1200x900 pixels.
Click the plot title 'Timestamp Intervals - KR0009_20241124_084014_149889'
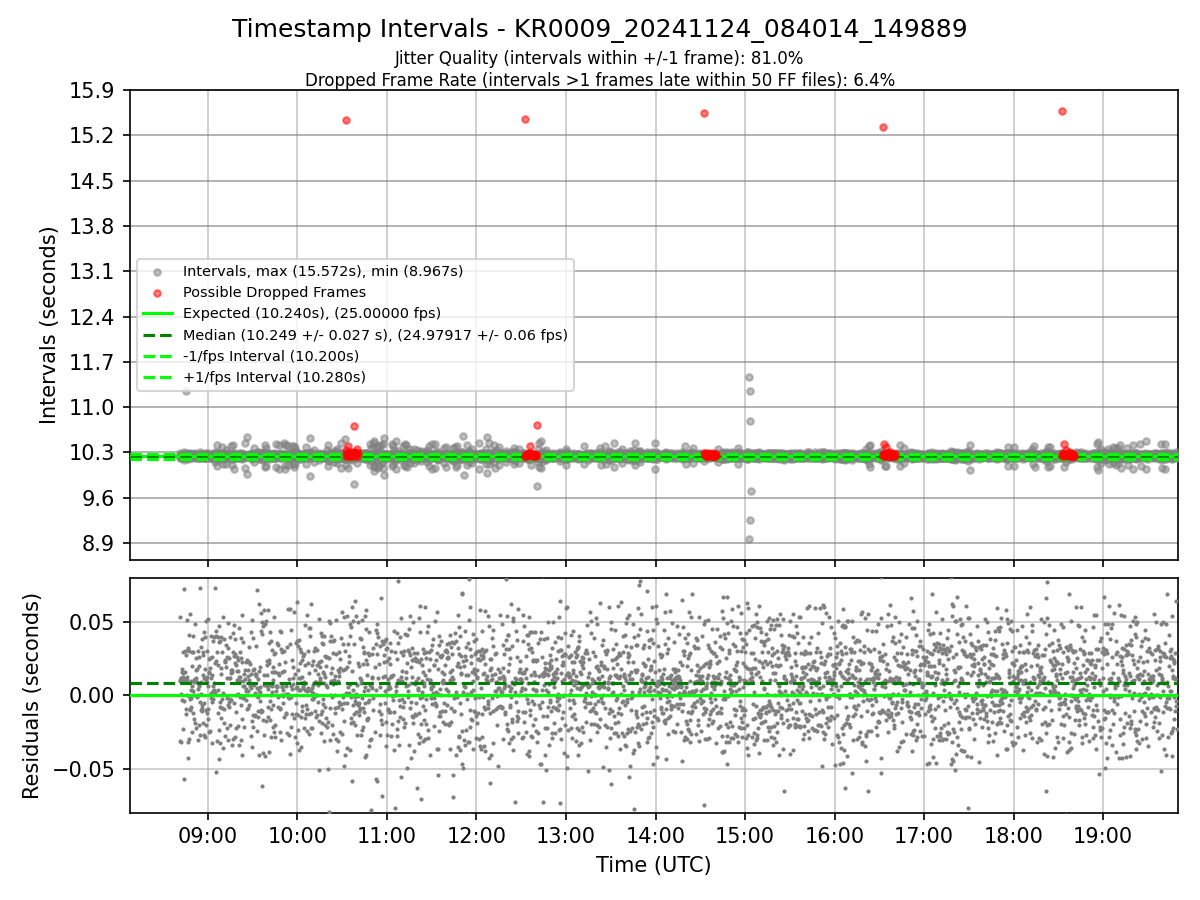click(x=599, y=29)
